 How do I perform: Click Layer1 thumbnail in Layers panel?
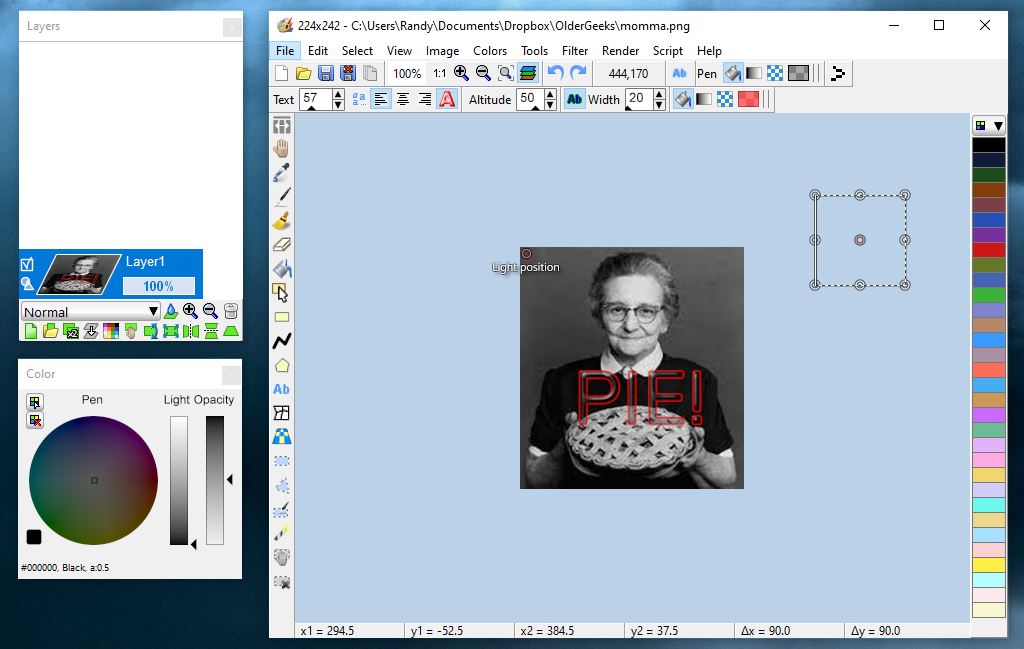78,274
